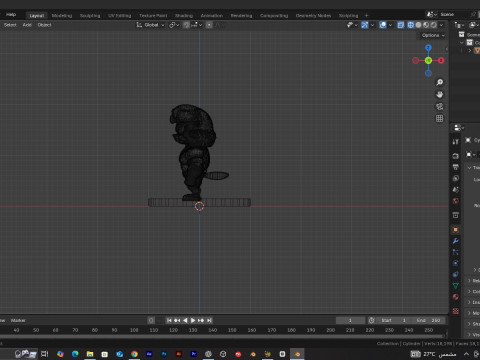Jump to the timeline start frame
The width and height of the screenshot is (480, 360).
pos(169,320)
